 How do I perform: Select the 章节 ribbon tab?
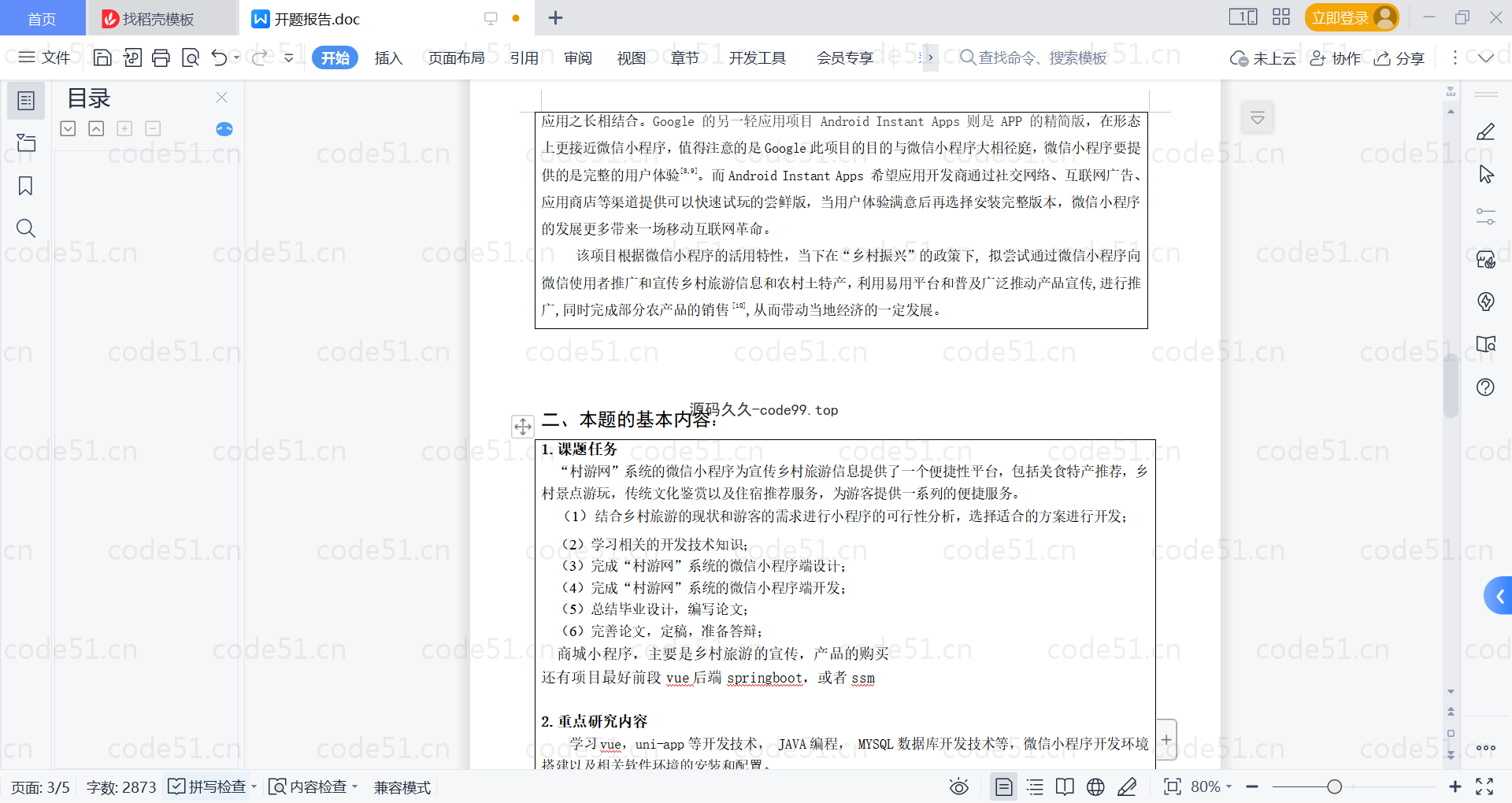pyautogui.click(x=684, y=57)
